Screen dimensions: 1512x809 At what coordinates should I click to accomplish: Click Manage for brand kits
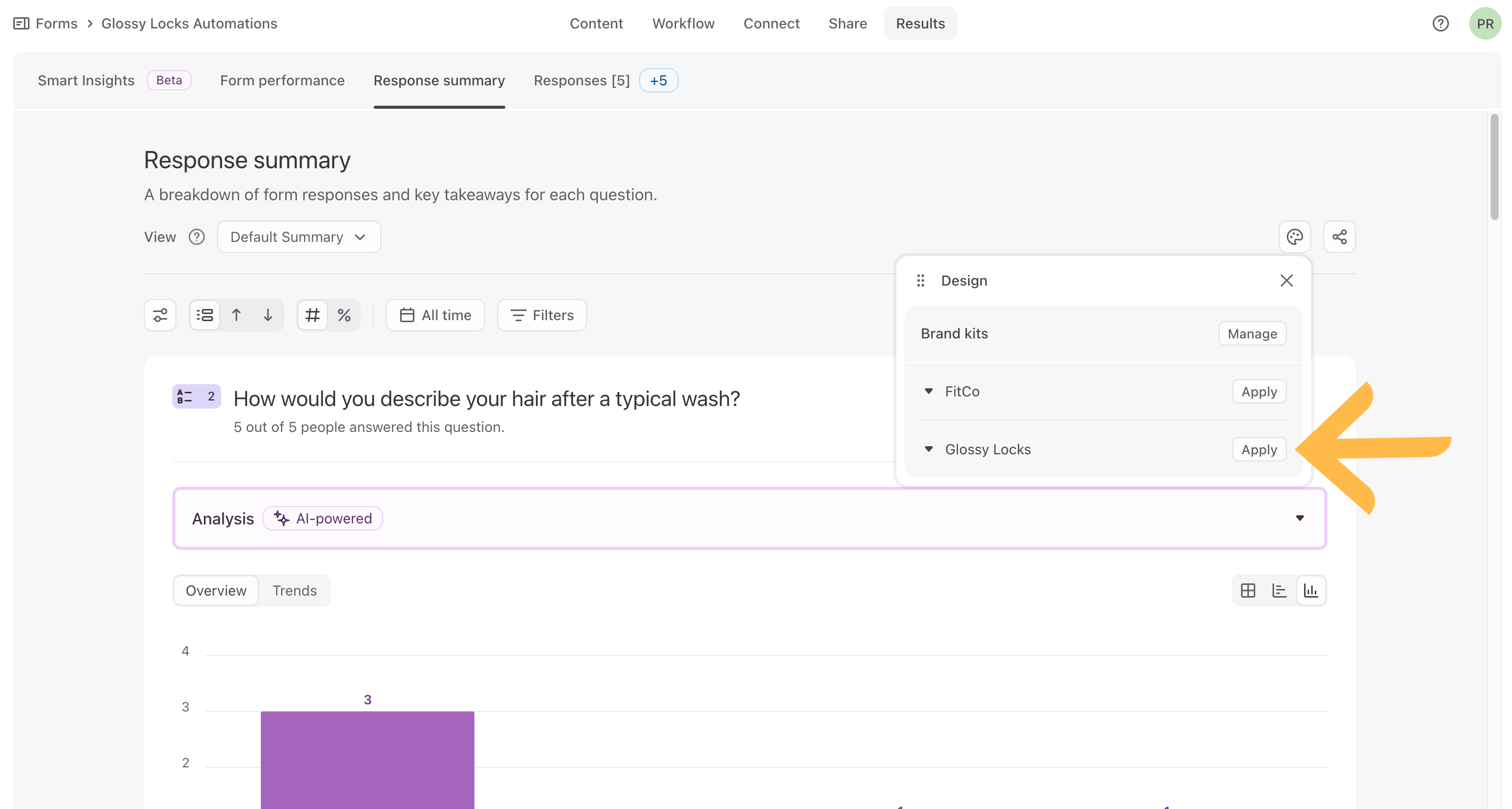coord(1252,334)
